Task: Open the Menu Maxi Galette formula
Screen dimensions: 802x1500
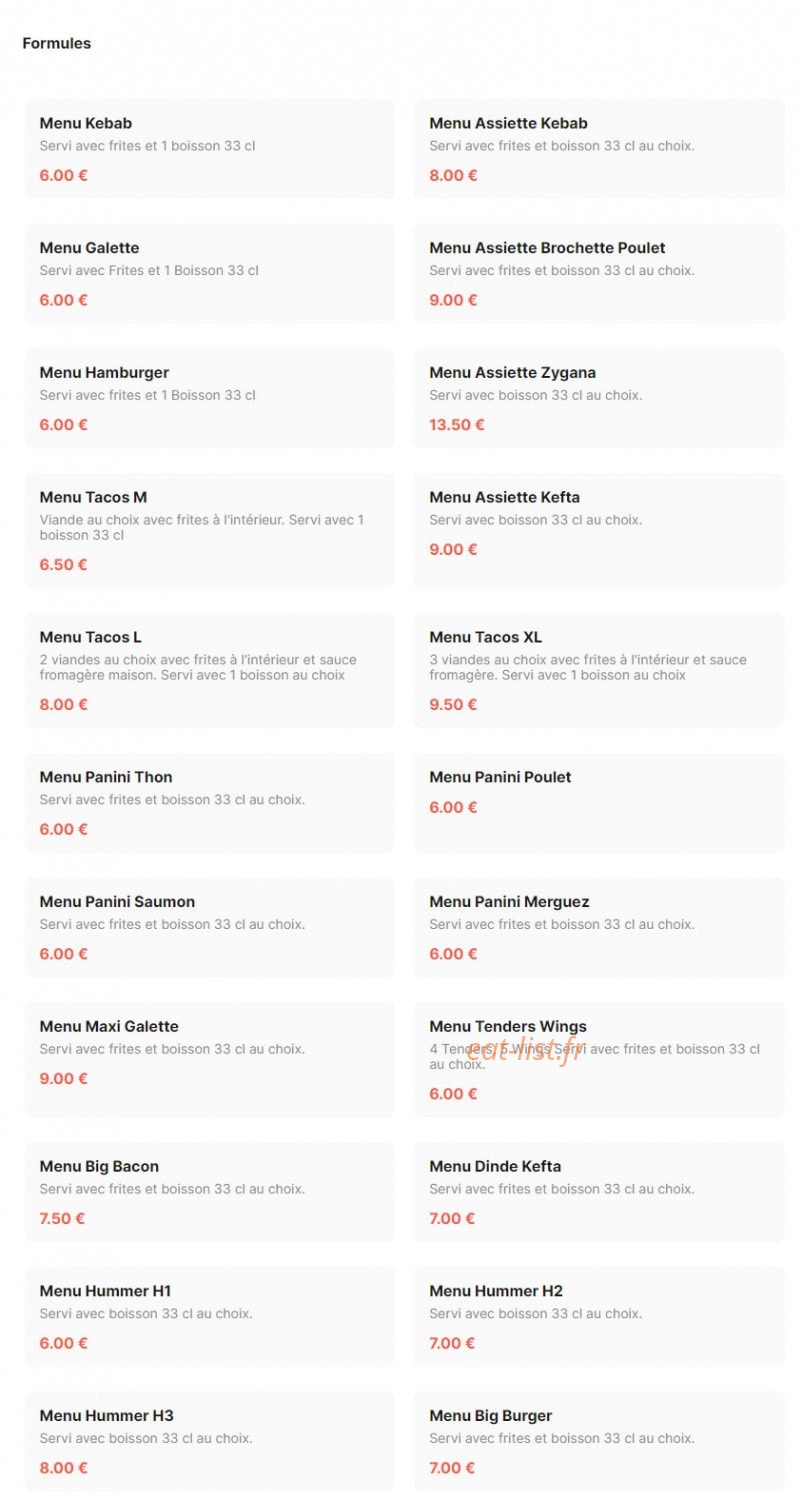Action: (x=209, y=1059)
